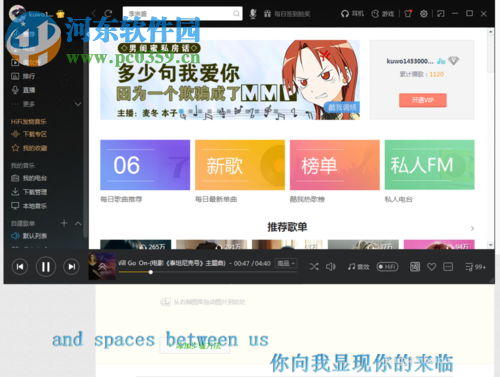Toggle the HiFi switch
The image size is (500, 377).
click(387, 267)
